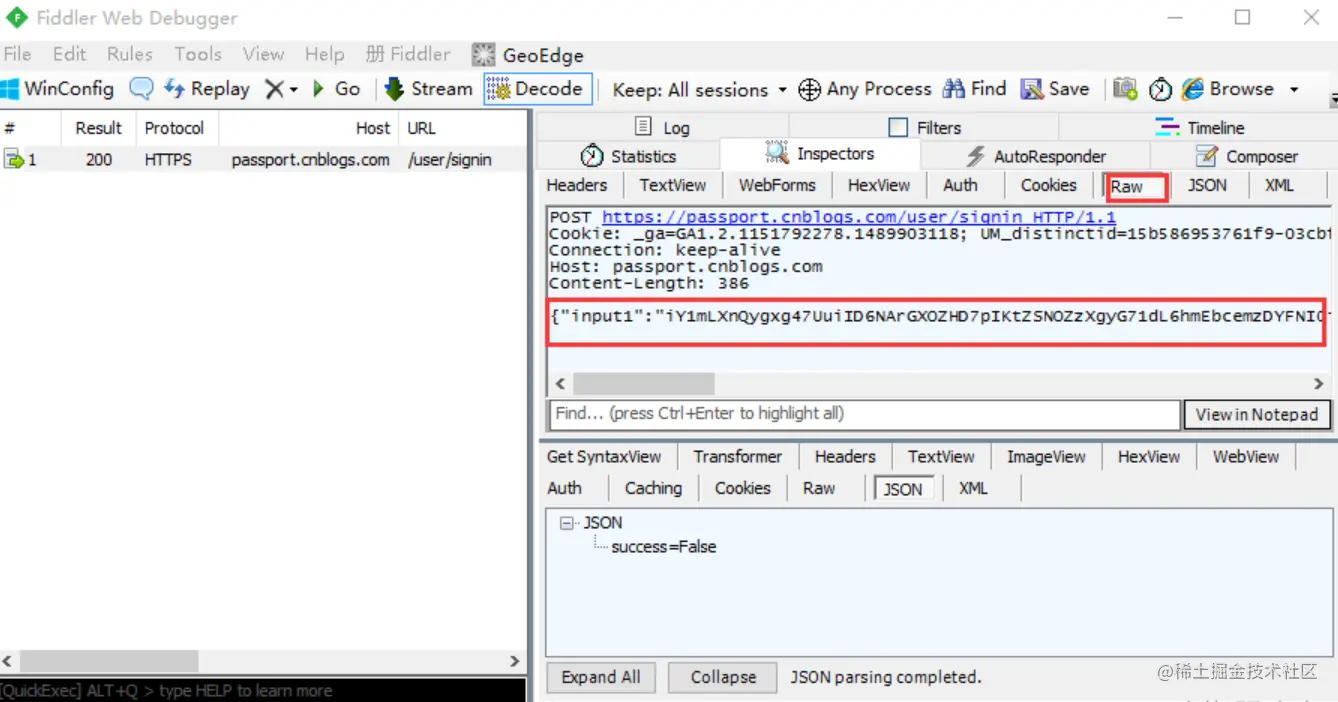
Task: Click the session list horizontal scrollbar thumb
Action: click(x=109, y=661)
